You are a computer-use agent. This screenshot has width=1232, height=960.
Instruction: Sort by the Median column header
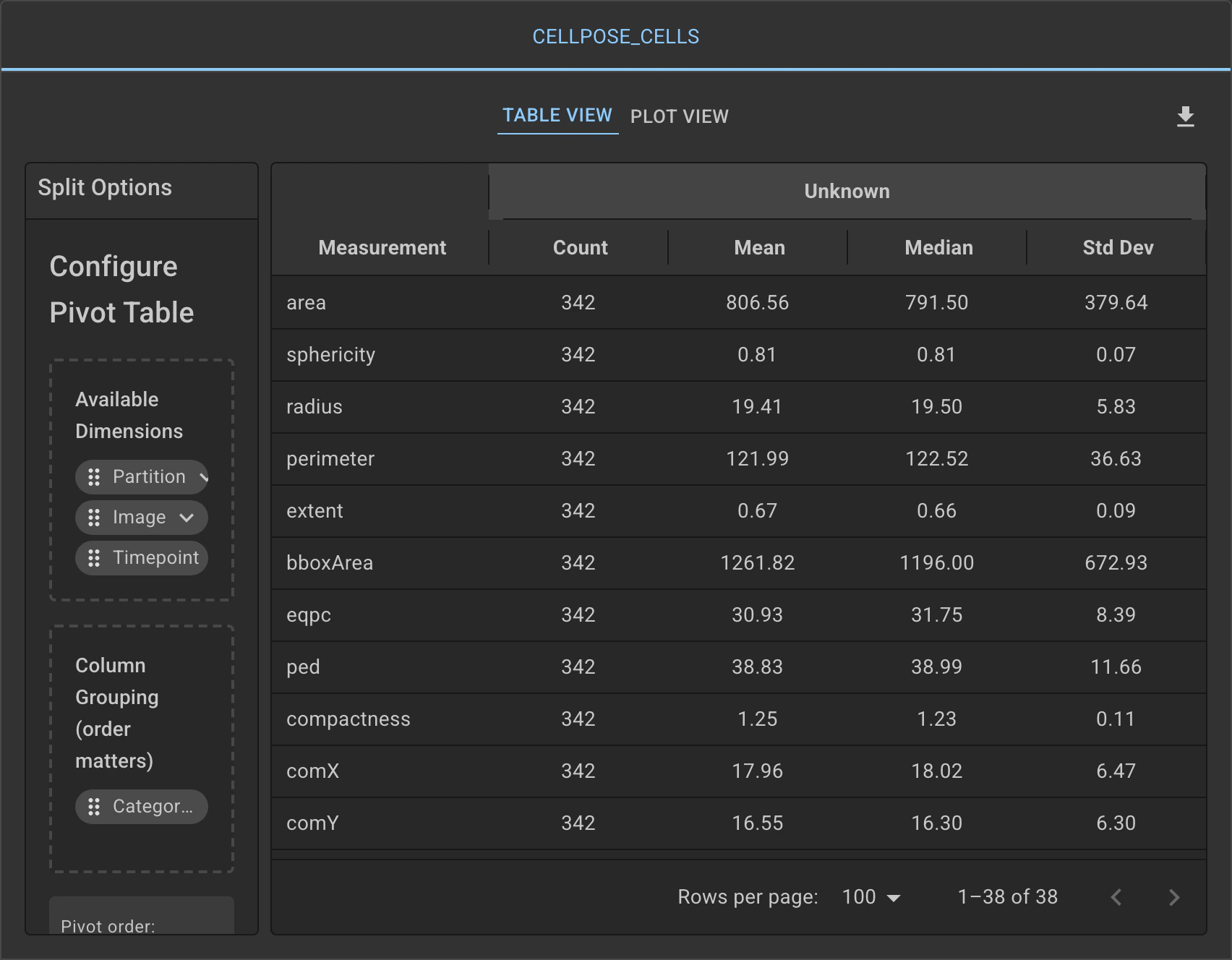coord(938,248)
